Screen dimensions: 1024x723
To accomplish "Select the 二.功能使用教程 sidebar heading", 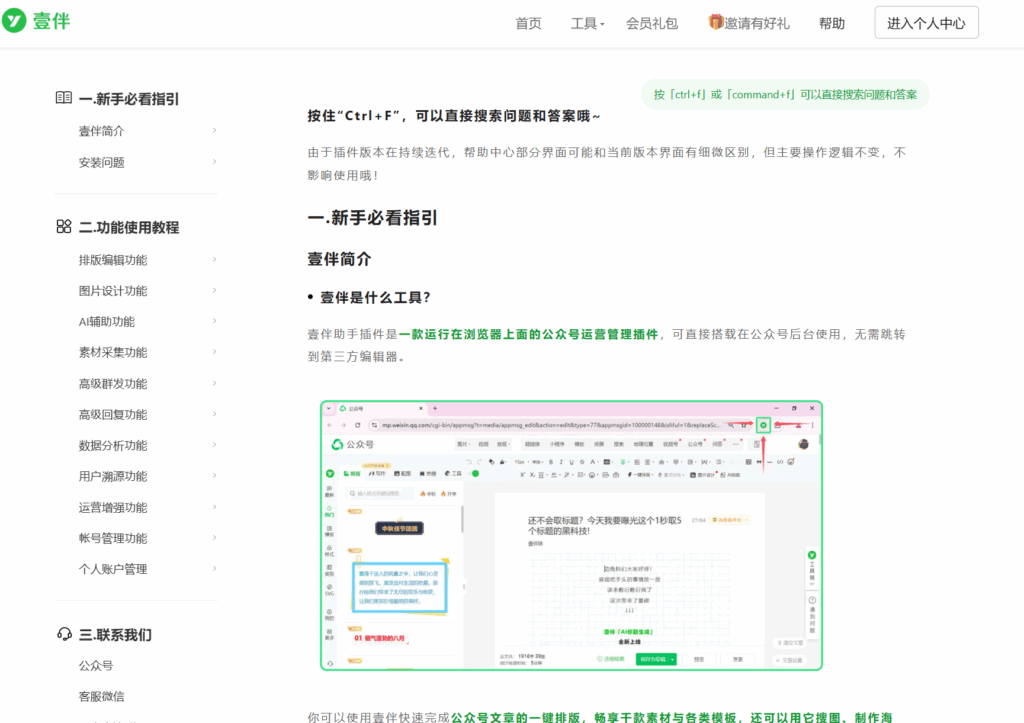I will [x=129, y=227].
